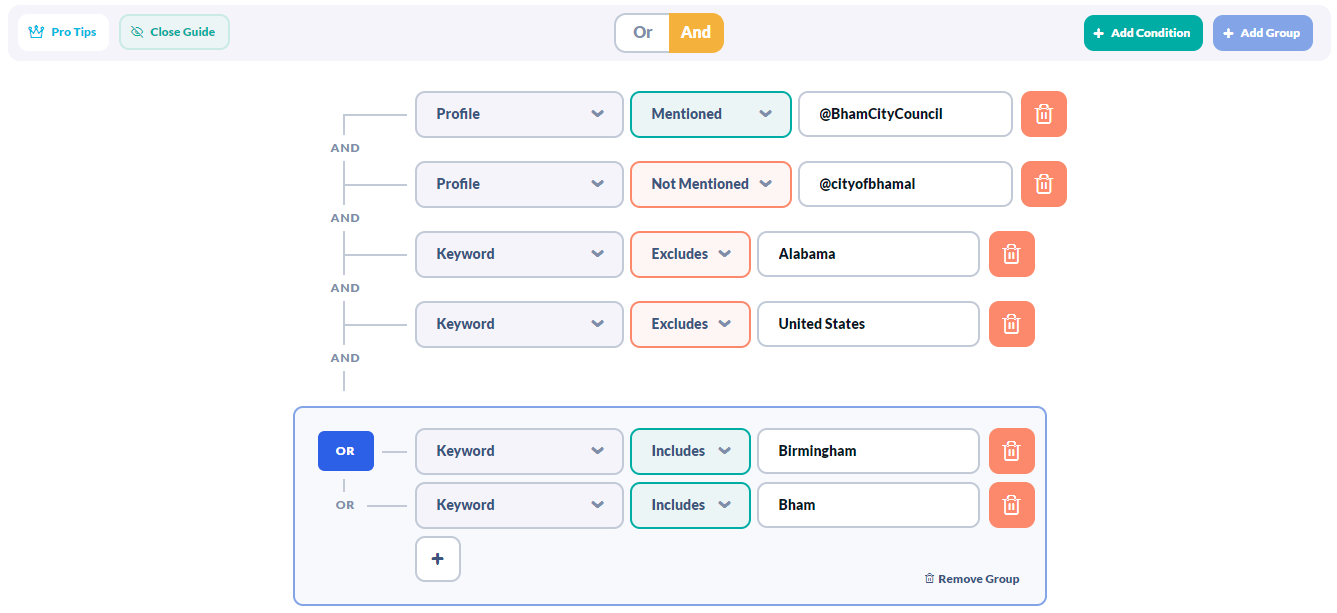Open Profile dropdown for @cityofbhamal row
This screenshot has width=1337, height=613.
coord(520,184)
